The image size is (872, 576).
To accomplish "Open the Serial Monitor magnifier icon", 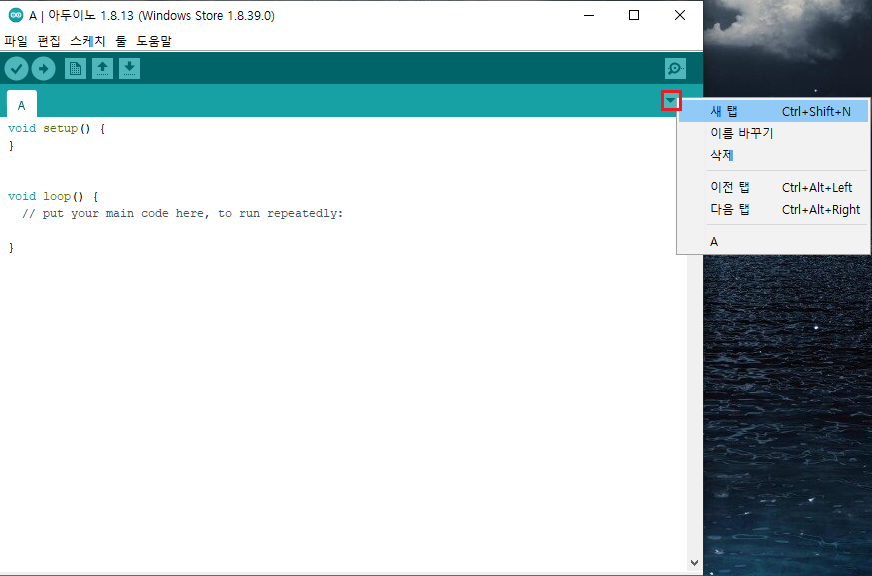I will click(675, 68).
